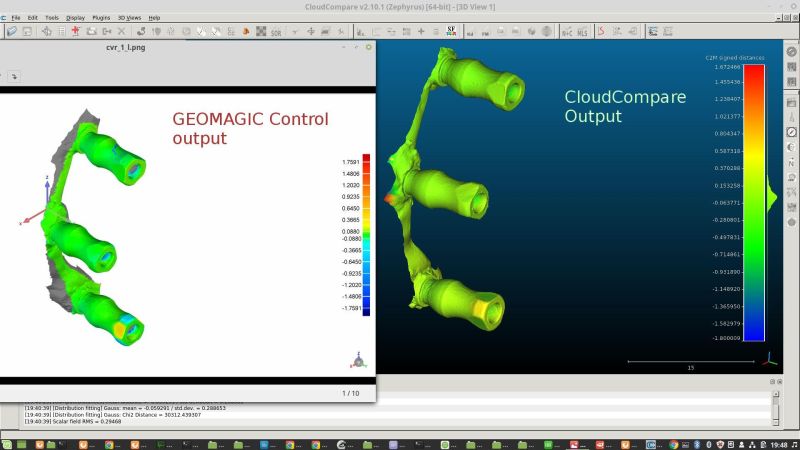The height and width of the screenshot is (450, 800).
Task: Click the cvr_1_l.png window title
Action: [126, 47]
